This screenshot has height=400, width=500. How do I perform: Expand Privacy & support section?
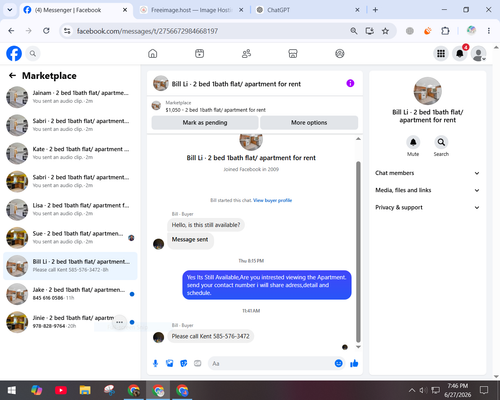428,207
